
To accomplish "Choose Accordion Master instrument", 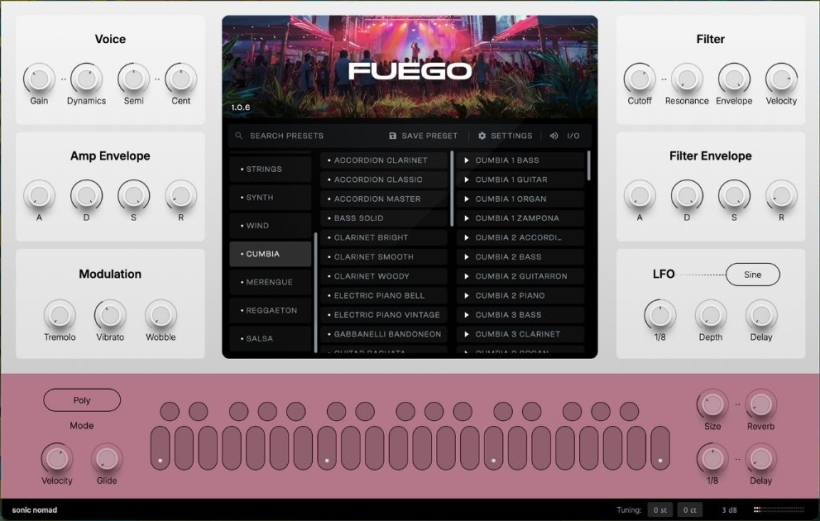I will 384,199.
